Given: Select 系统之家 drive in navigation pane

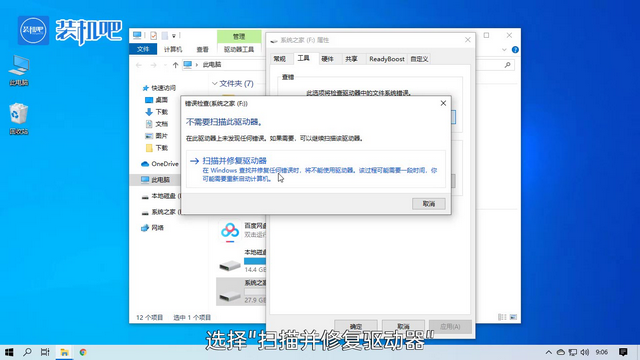Looking at the screenshot, I should [160, 212].
